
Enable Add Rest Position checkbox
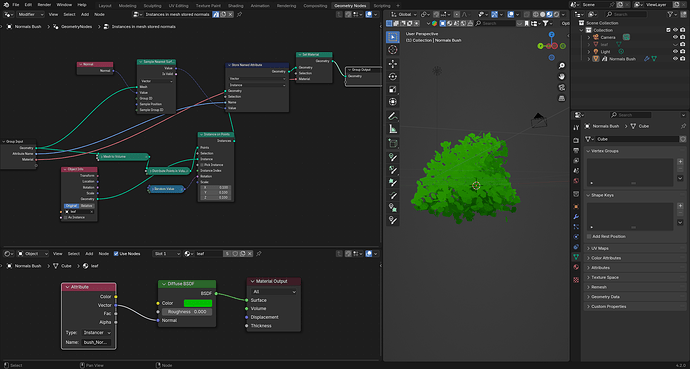click(589, 237)
